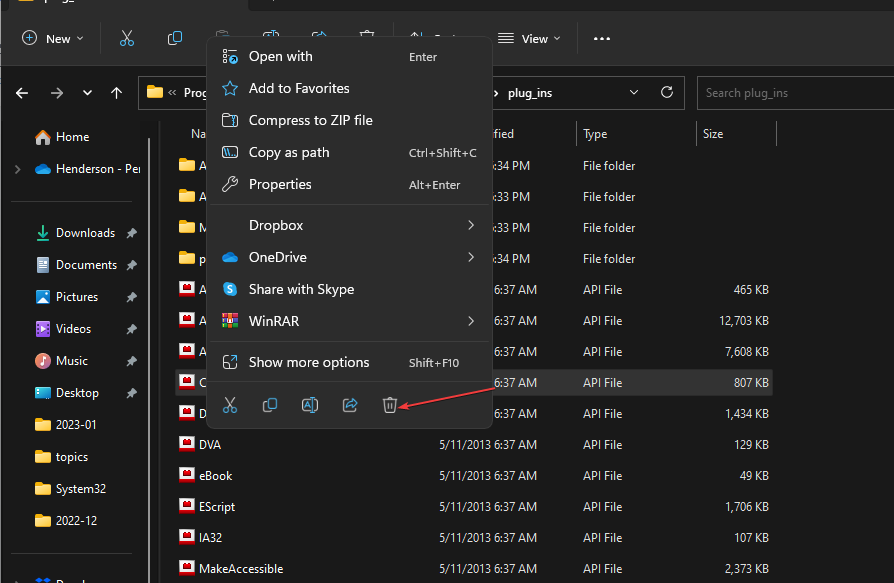Click the Share icon in context menu

[350, 405]
